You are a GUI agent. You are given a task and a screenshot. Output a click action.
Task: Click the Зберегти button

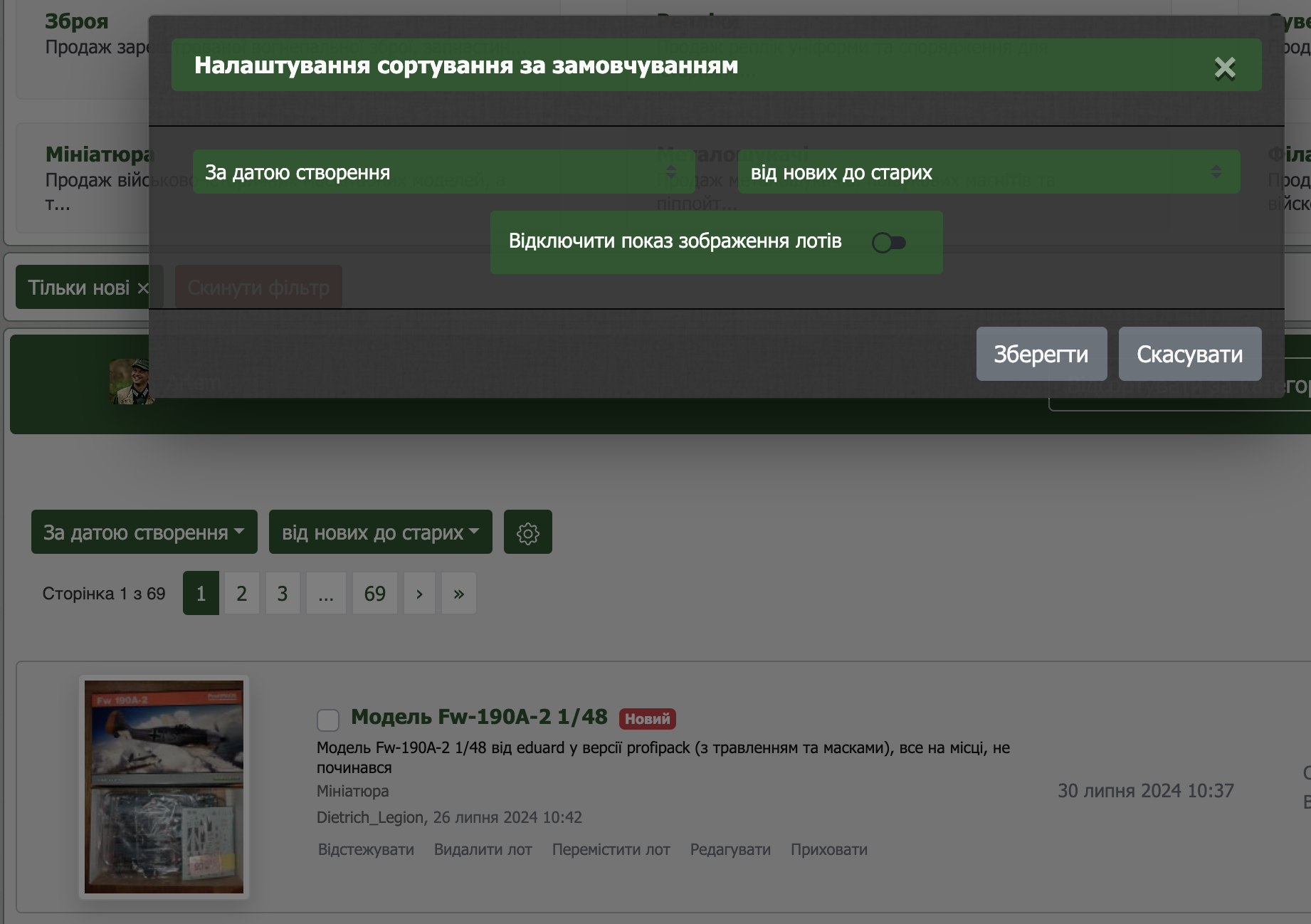1041,354
